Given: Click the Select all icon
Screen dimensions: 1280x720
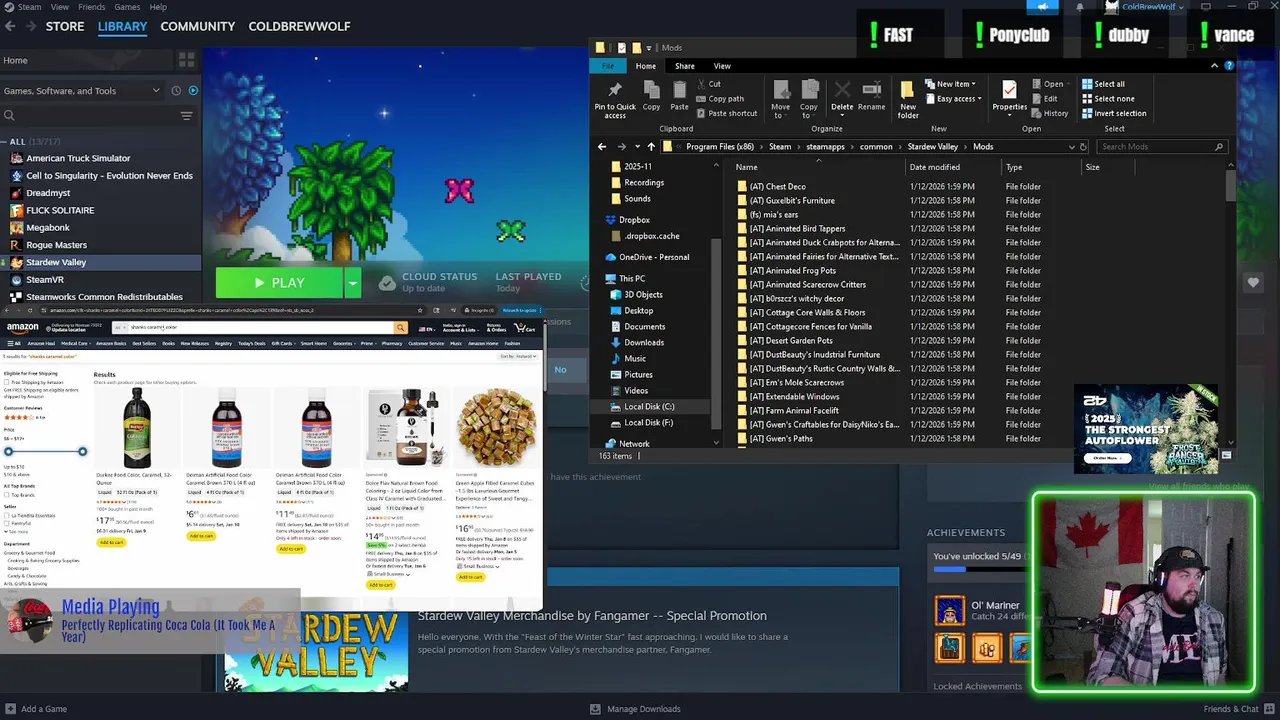Looking at the screenshot, I should [x=1087, y=84].
